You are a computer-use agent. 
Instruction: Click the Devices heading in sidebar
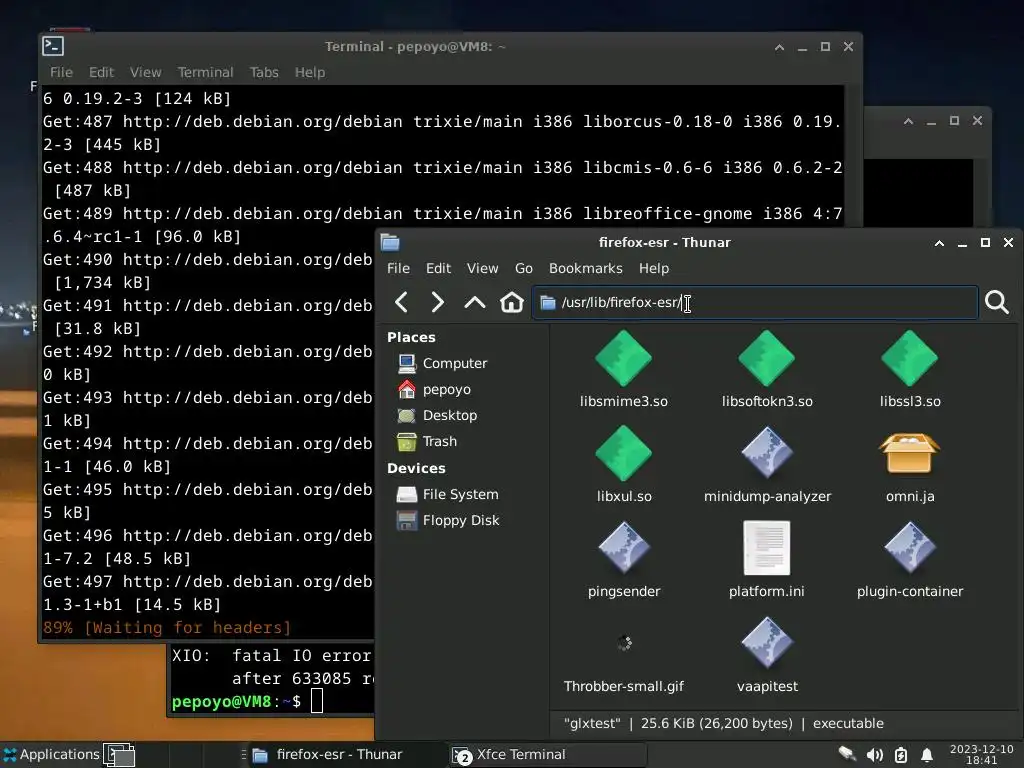416,468
